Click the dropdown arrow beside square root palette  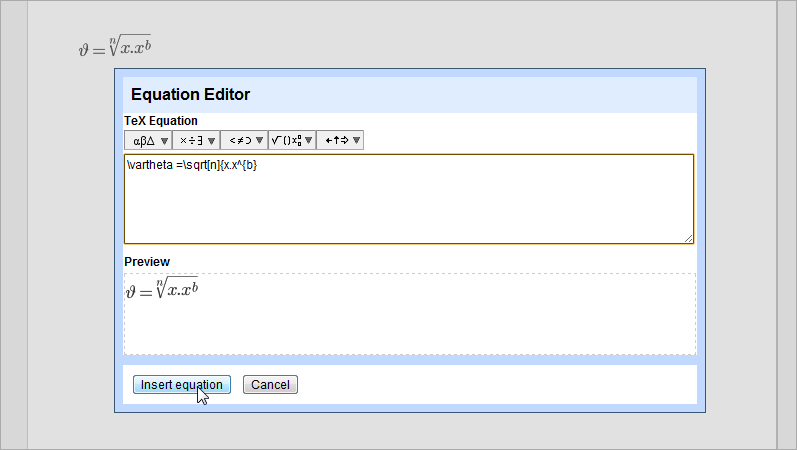coord(309,141)
